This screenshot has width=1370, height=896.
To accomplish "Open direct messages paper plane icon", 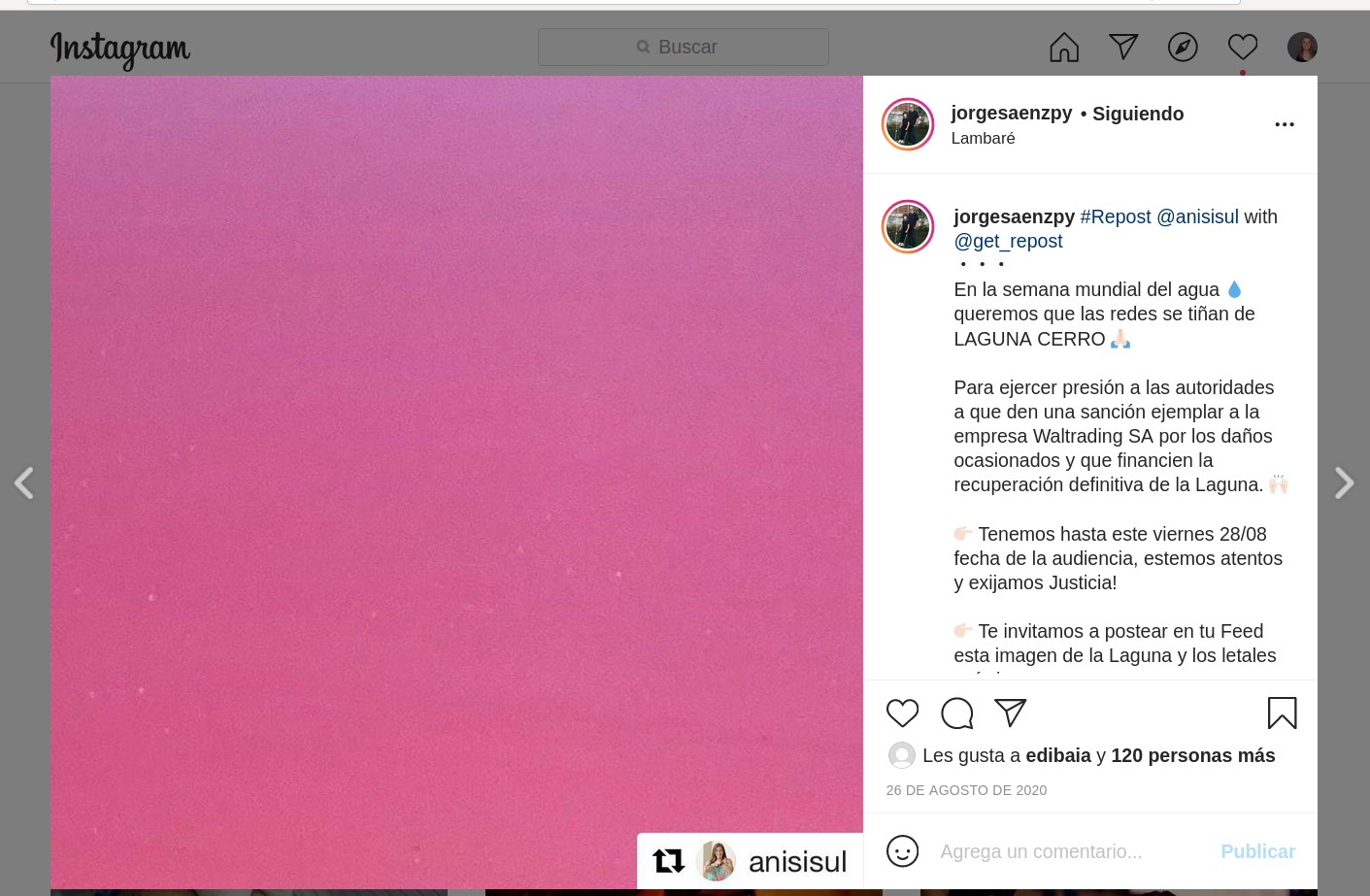I will [1123, 47].
